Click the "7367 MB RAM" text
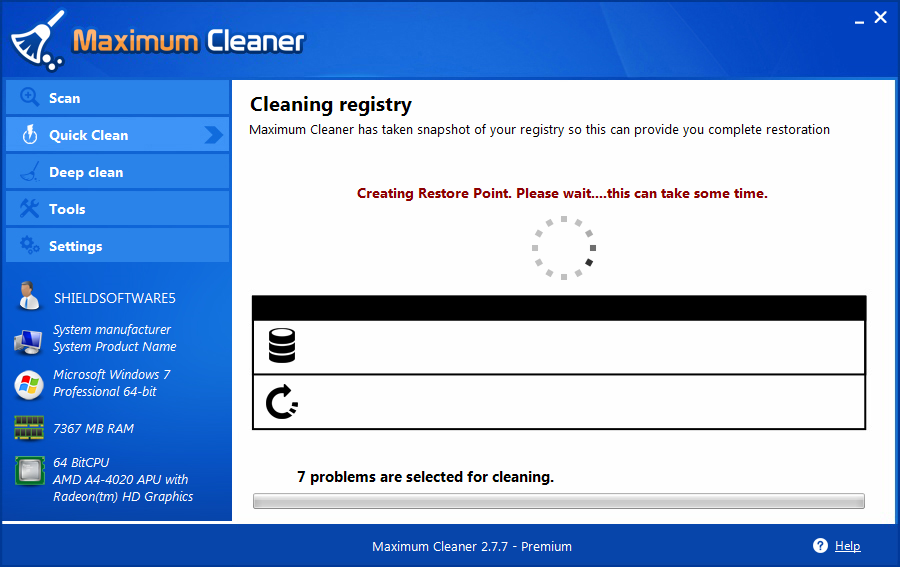Screen dimensions: 900x567 tap(94, 429)
